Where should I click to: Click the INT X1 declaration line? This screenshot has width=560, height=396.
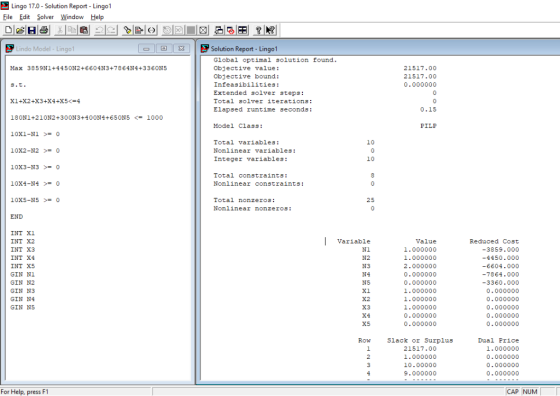[22, 233]
